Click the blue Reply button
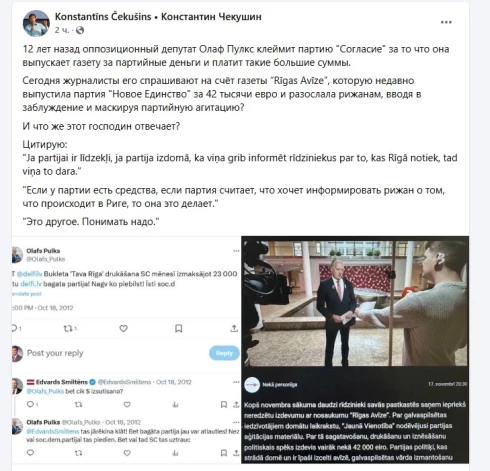The image size is (490, 471). [224, 353]
